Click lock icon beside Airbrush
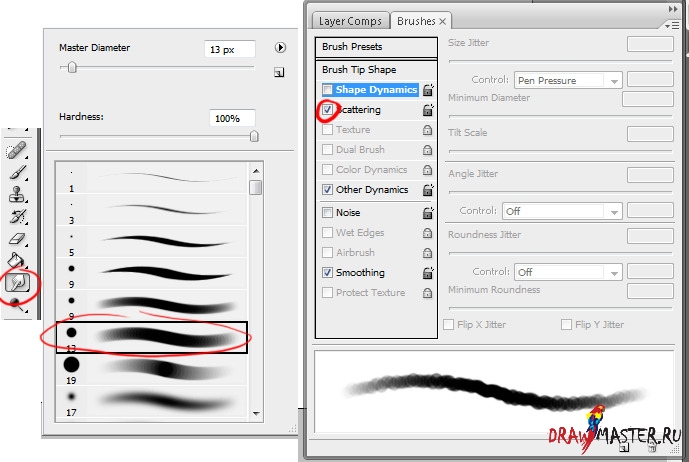The image size is (689, 462). click(x=427, y=253)
